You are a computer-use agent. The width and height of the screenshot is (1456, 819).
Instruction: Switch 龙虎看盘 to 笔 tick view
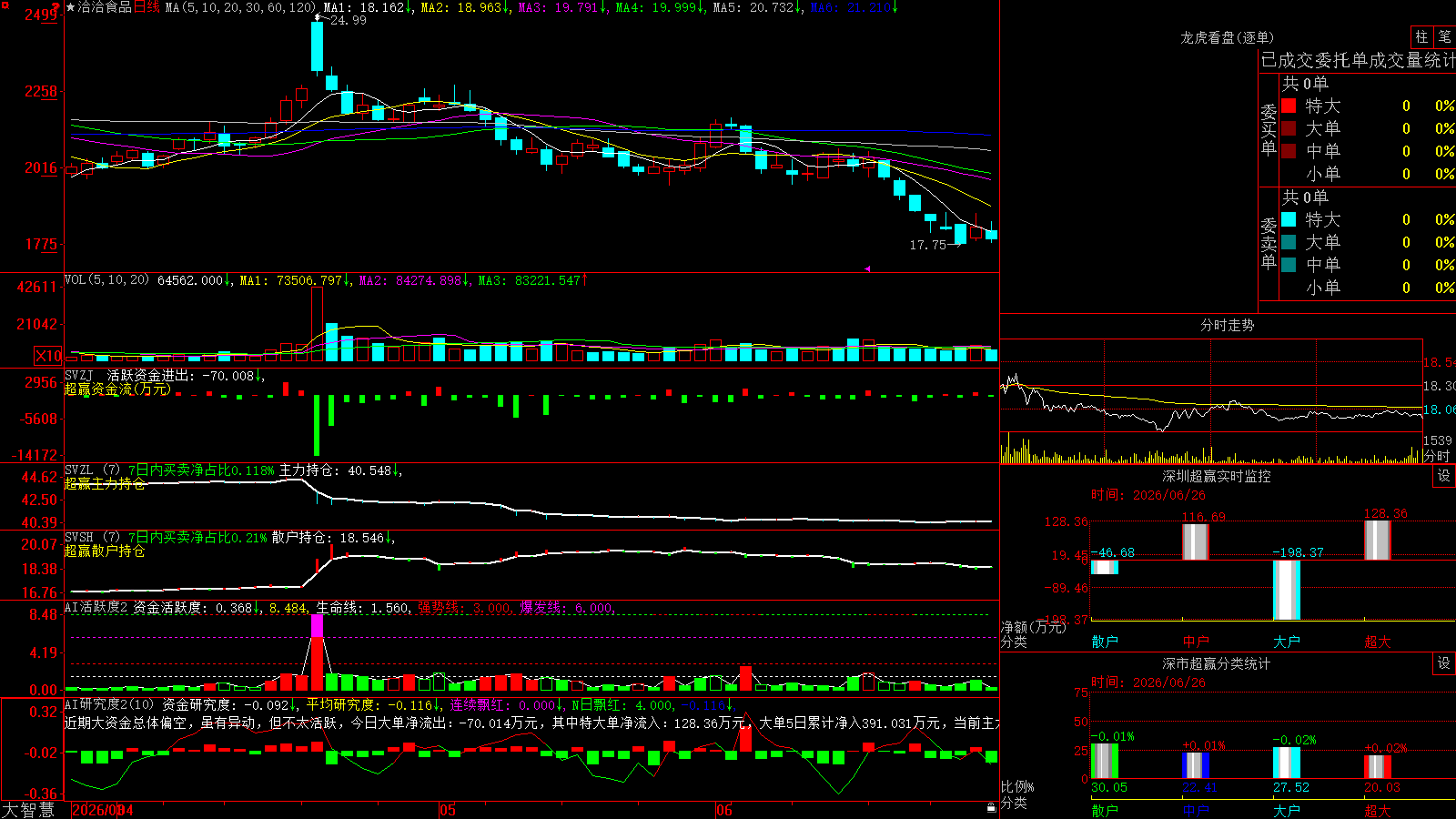pos(1444,37)
